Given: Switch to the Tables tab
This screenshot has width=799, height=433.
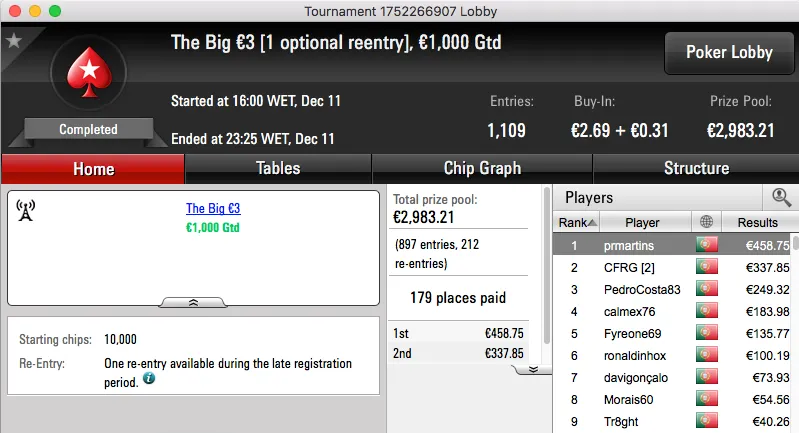Looking at the screenshot, I should 278,169.
